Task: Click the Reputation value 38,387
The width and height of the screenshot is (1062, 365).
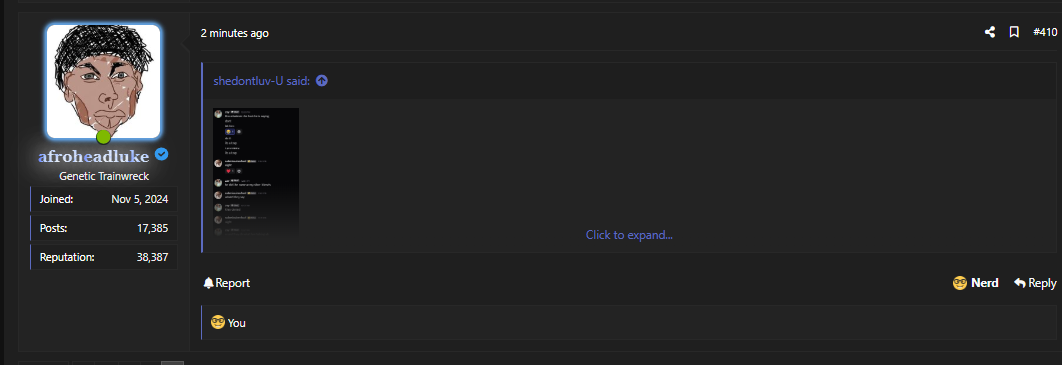Action: 152,257
